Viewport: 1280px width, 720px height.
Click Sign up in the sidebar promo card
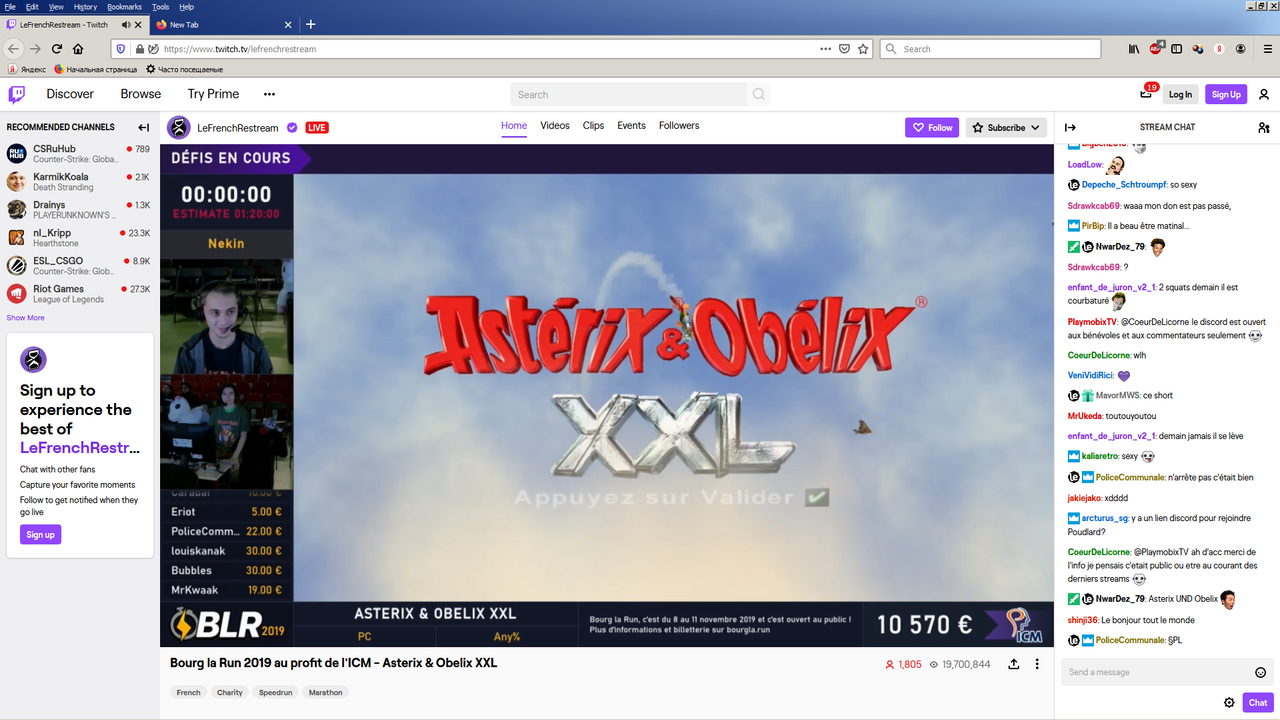pos(40,534)
